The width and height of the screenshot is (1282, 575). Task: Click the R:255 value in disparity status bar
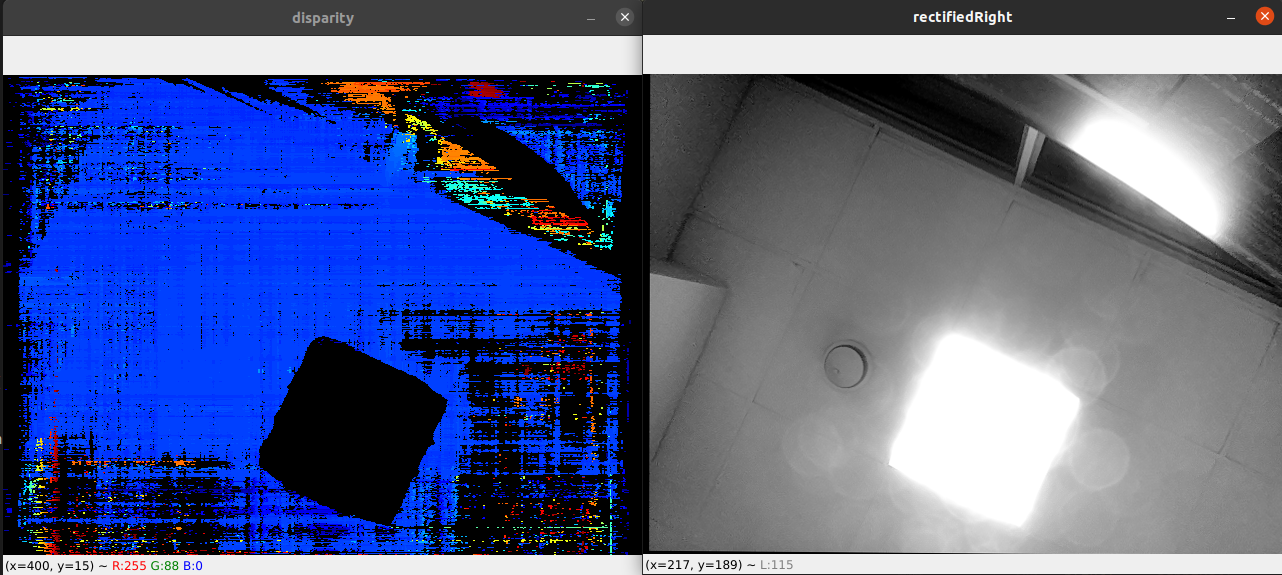coord(129,566)
